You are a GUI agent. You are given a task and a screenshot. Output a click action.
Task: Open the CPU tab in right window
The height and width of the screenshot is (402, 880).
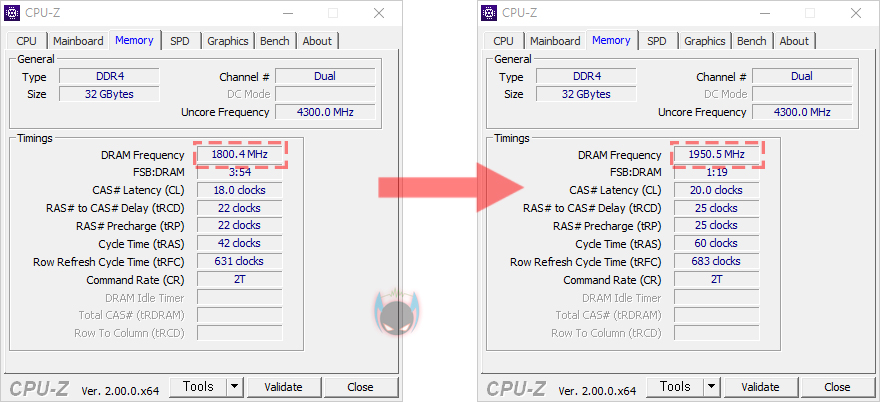[x=503, y=41]
